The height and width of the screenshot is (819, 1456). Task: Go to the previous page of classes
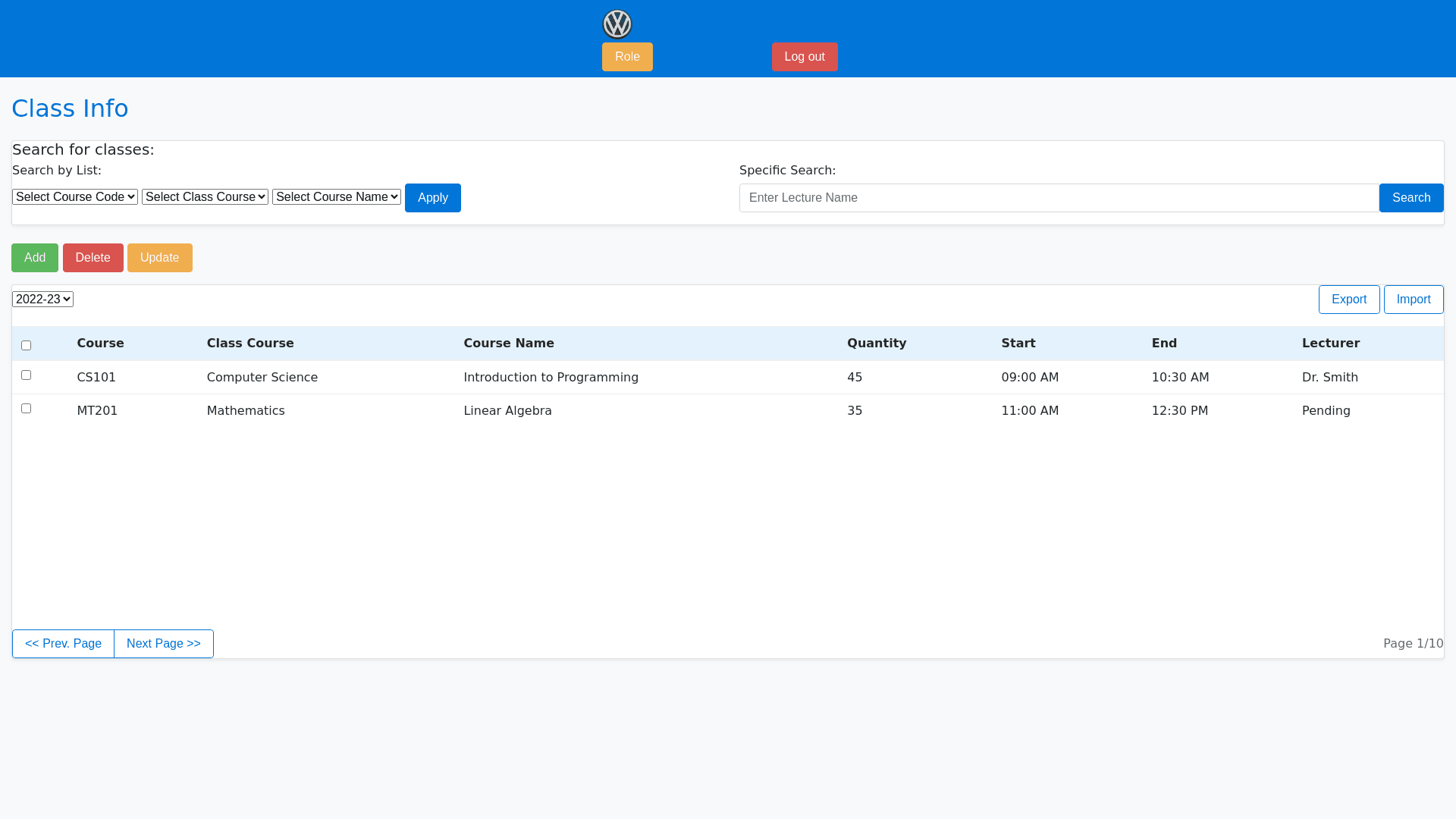point(63,643)
